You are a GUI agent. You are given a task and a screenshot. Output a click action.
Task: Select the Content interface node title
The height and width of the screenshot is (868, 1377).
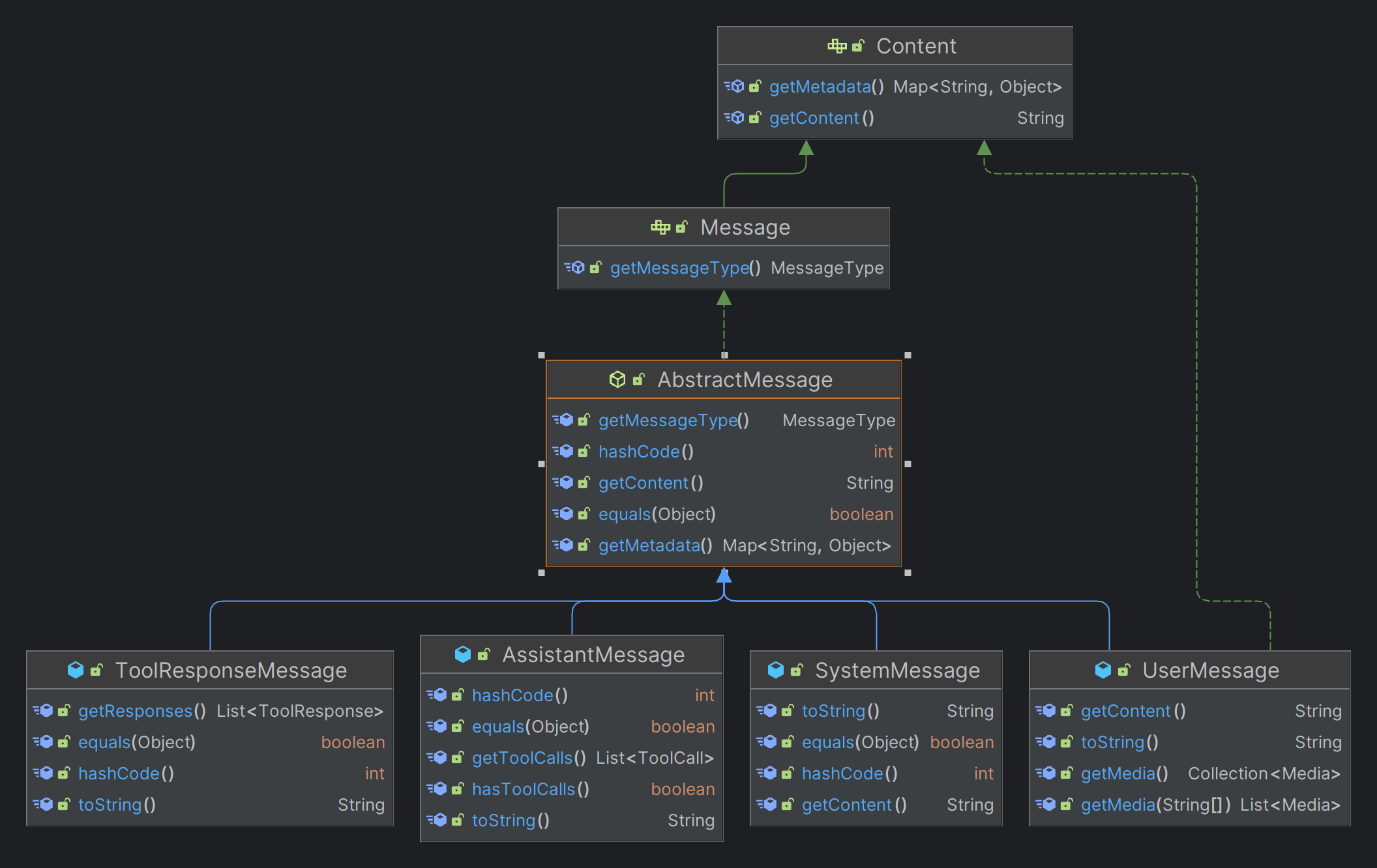pos(916,46)
